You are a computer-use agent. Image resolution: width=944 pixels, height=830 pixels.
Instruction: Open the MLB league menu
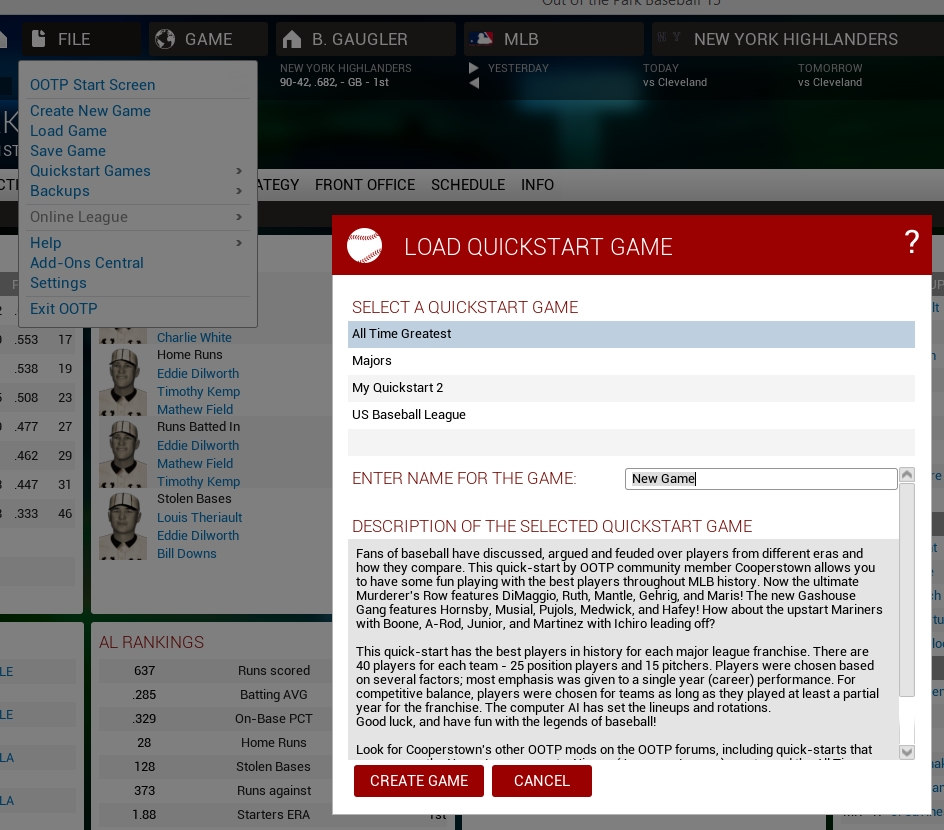point(554,39)
